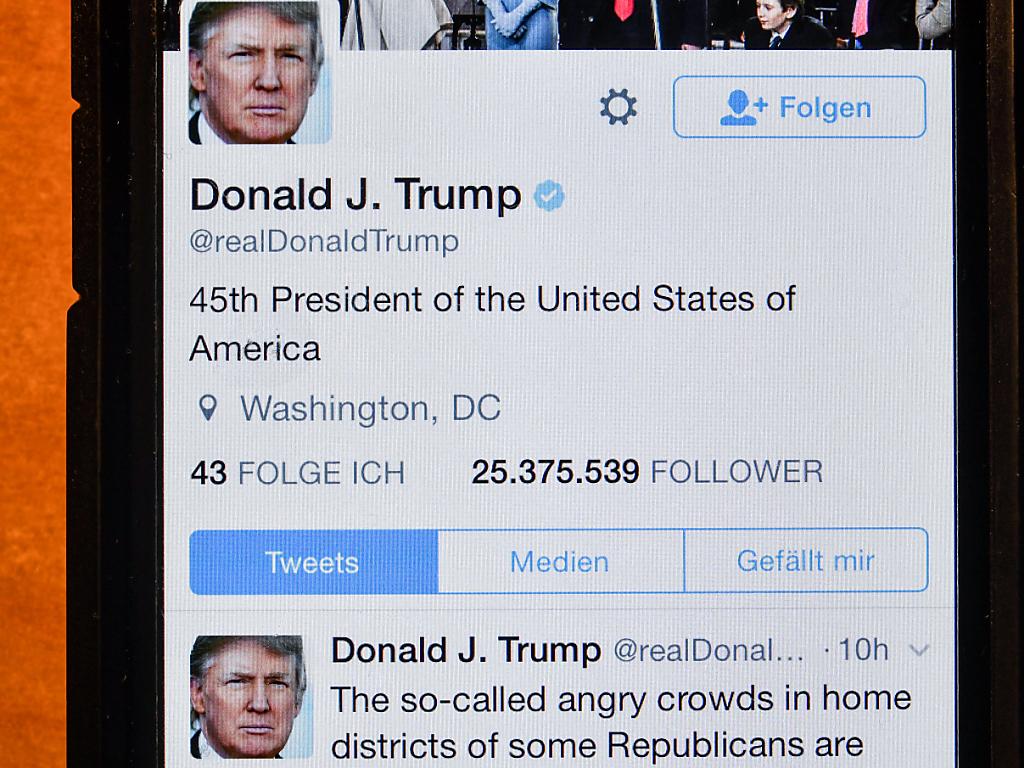1024x768 pixels.
Task: Open the Gefällt mir tab
Action: point(806,560)
